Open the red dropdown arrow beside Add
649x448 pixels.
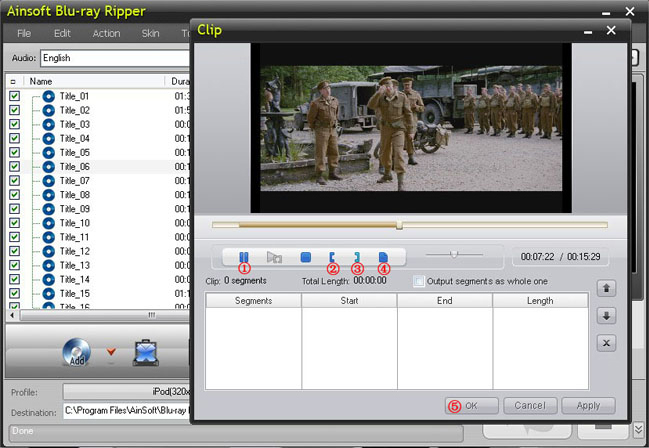[x=111, y=352]
